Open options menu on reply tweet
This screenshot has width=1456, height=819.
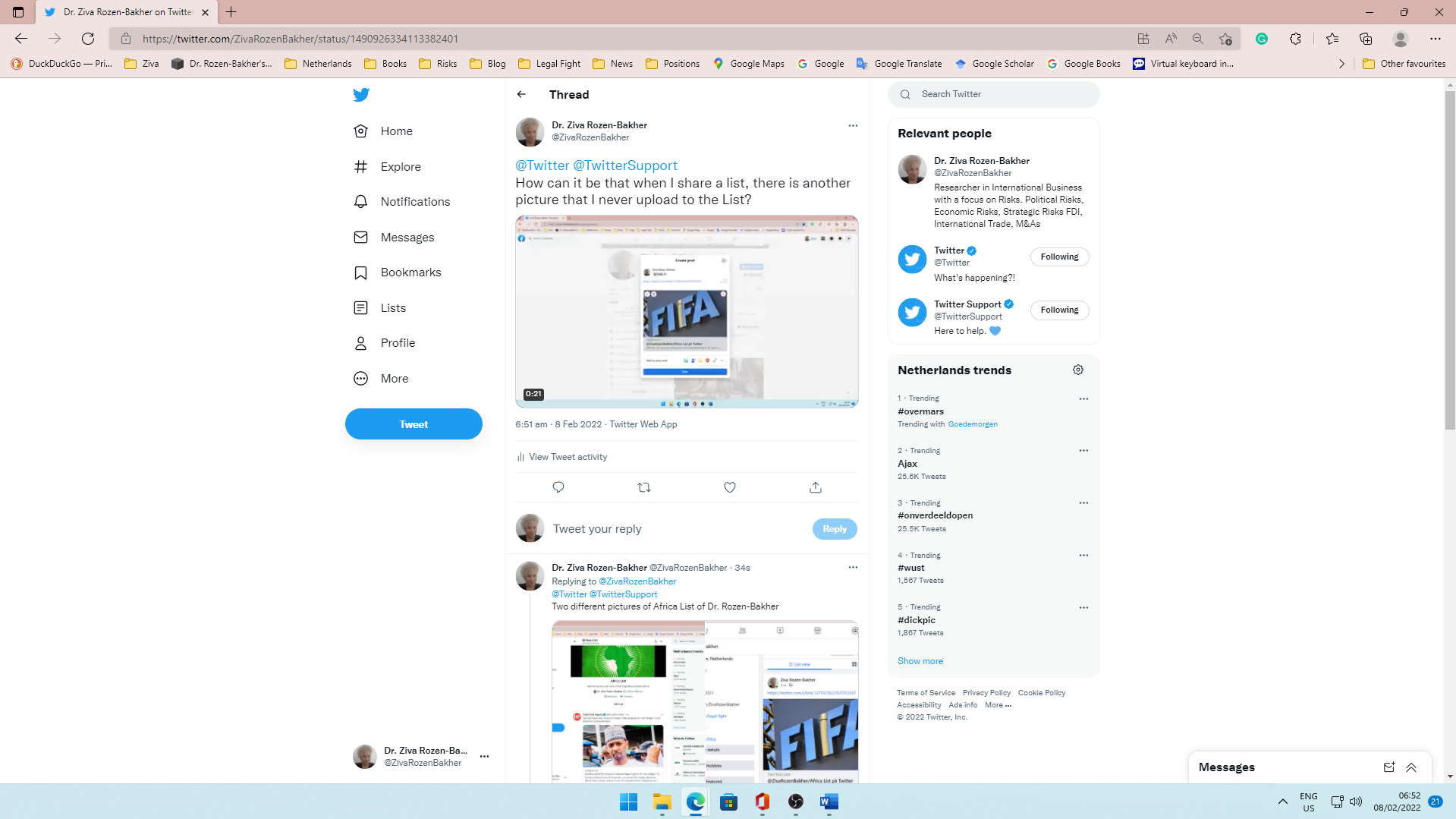click(853, 568)
